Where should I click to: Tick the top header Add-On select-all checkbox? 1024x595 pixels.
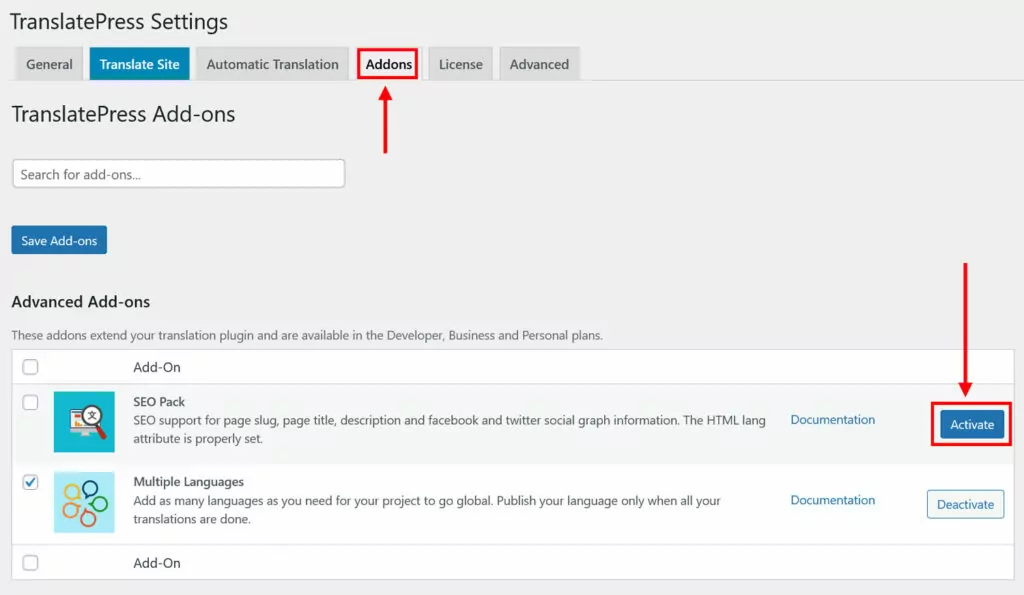click(x=30, y=366)
